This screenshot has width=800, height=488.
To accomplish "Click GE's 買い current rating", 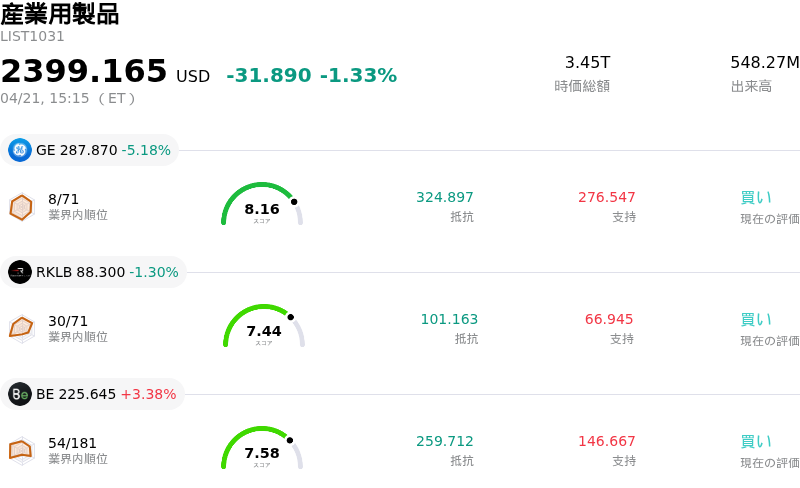I will pos(756,197).
